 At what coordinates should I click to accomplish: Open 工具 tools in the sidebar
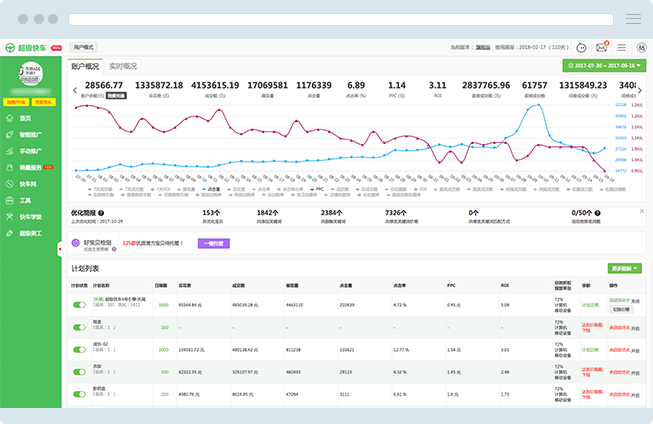(x=24, y=200)
